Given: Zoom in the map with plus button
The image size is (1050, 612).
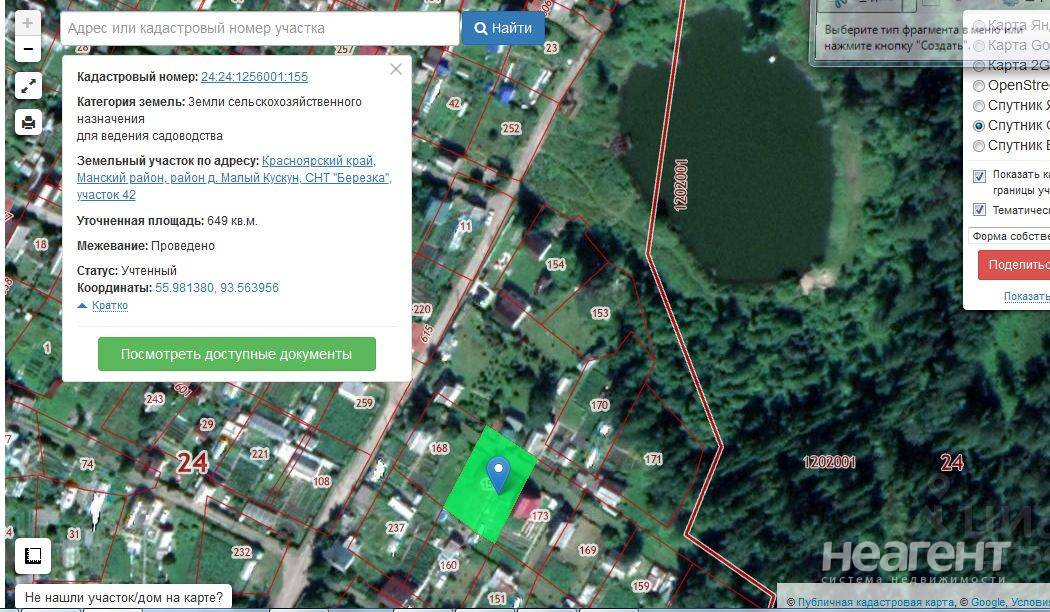Looking at the screenshot, I should tap(28, 23).
